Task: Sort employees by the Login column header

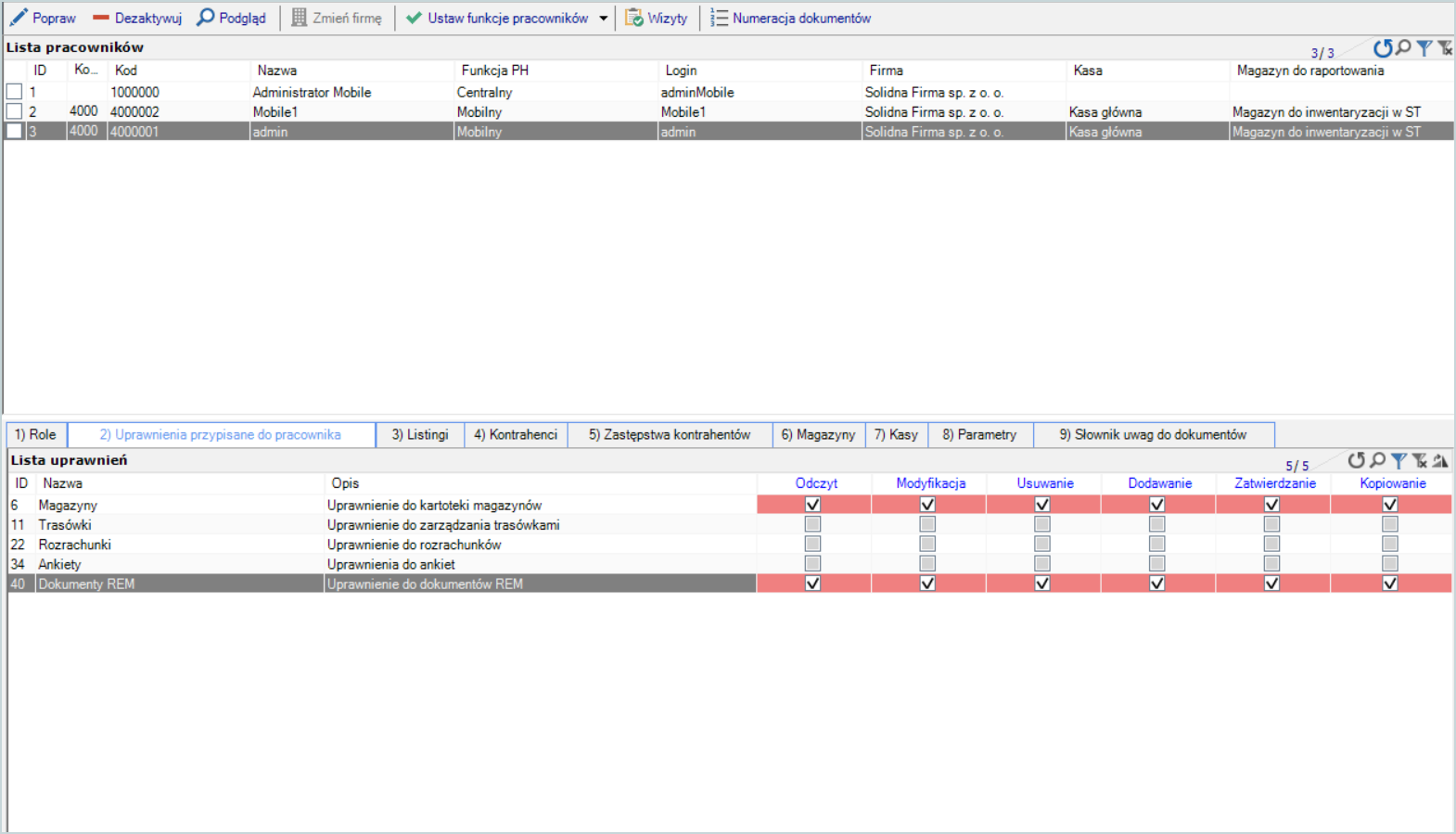Action: point(760,71)
